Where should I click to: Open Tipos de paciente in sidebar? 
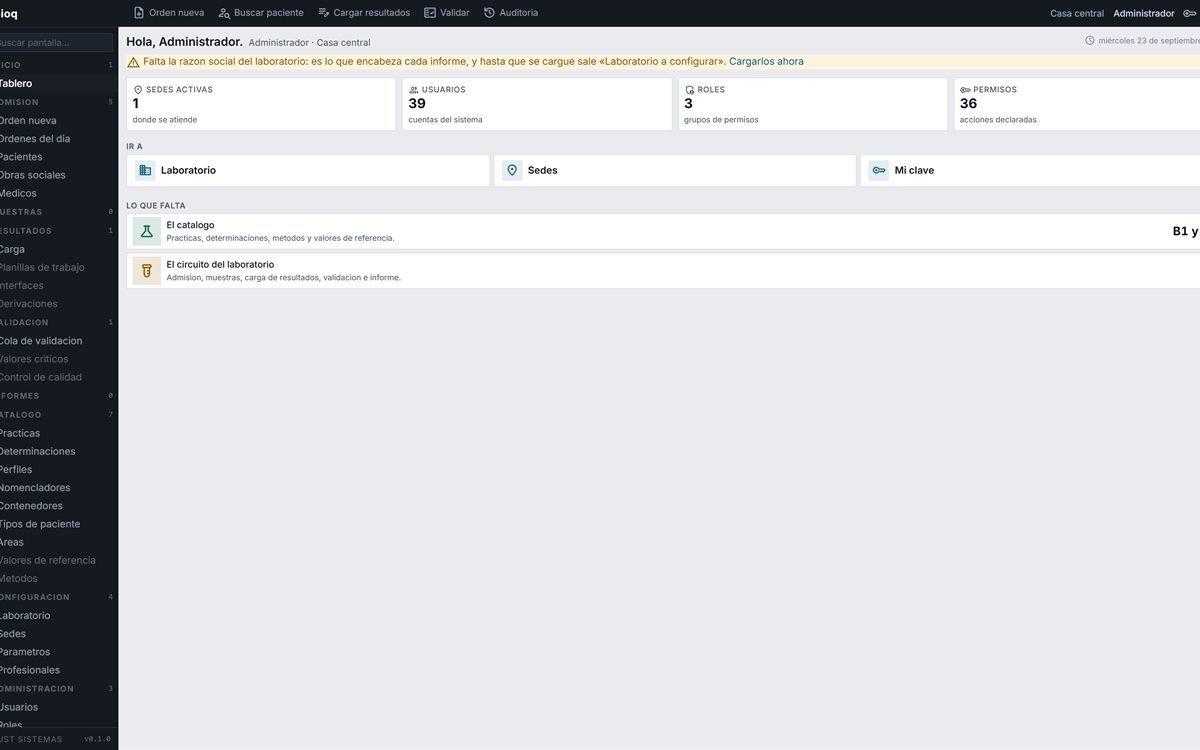(57, 524)
